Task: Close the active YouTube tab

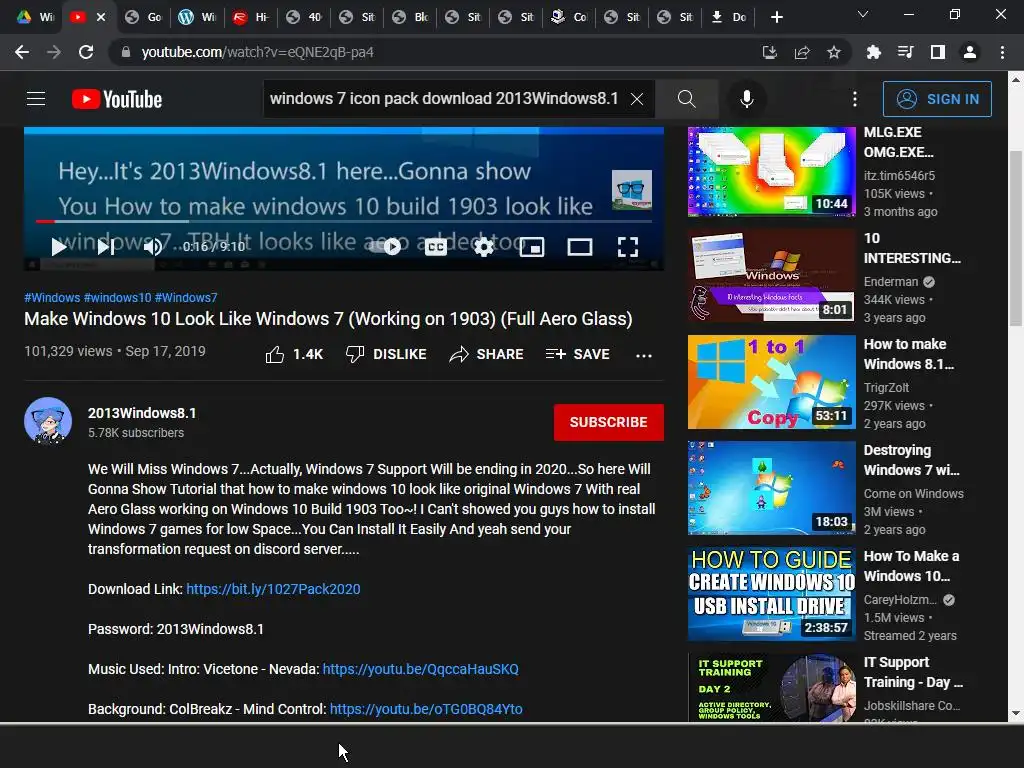Action: point(101,17)
